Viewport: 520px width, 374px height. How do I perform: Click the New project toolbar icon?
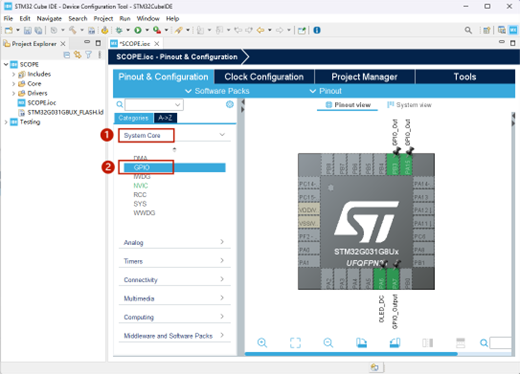[9, 30]
